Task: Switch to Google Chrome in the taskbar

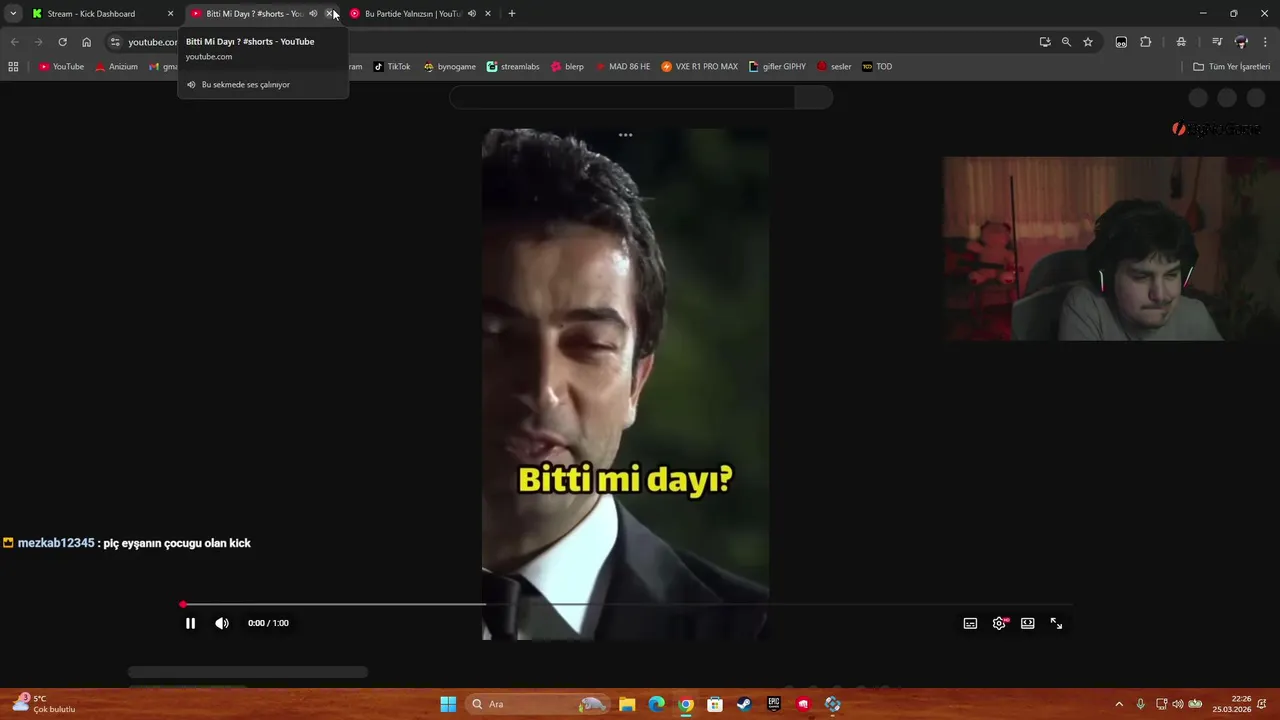Action: 685,704
